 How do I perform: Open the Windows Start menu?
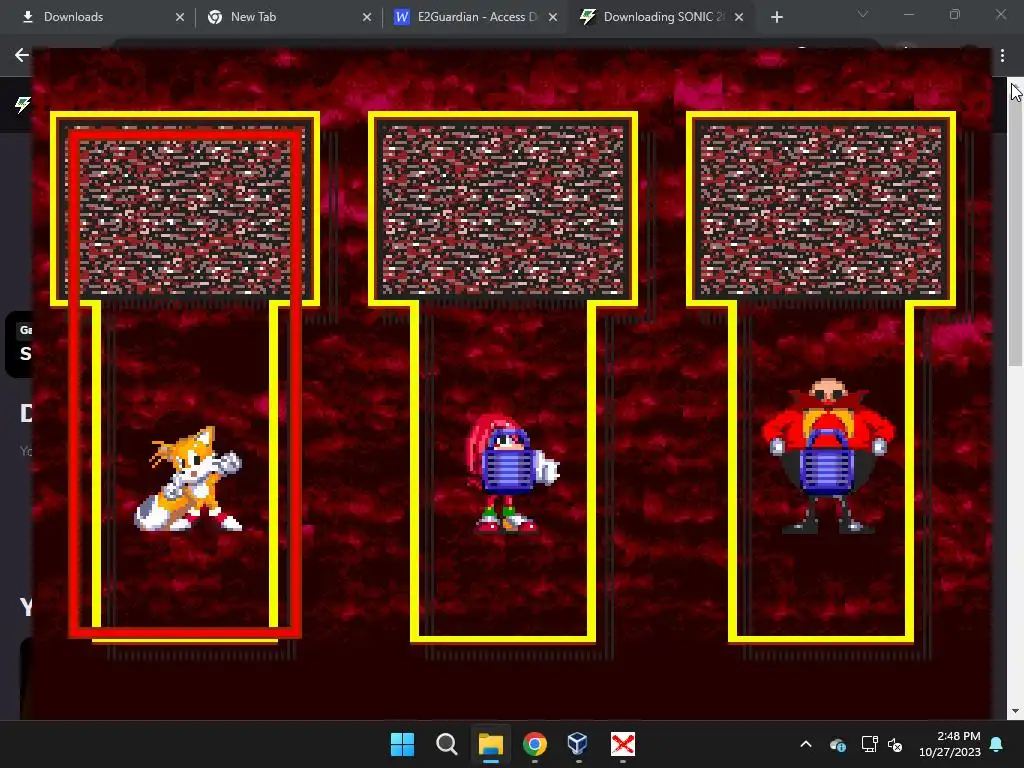[x=402, y=744]
